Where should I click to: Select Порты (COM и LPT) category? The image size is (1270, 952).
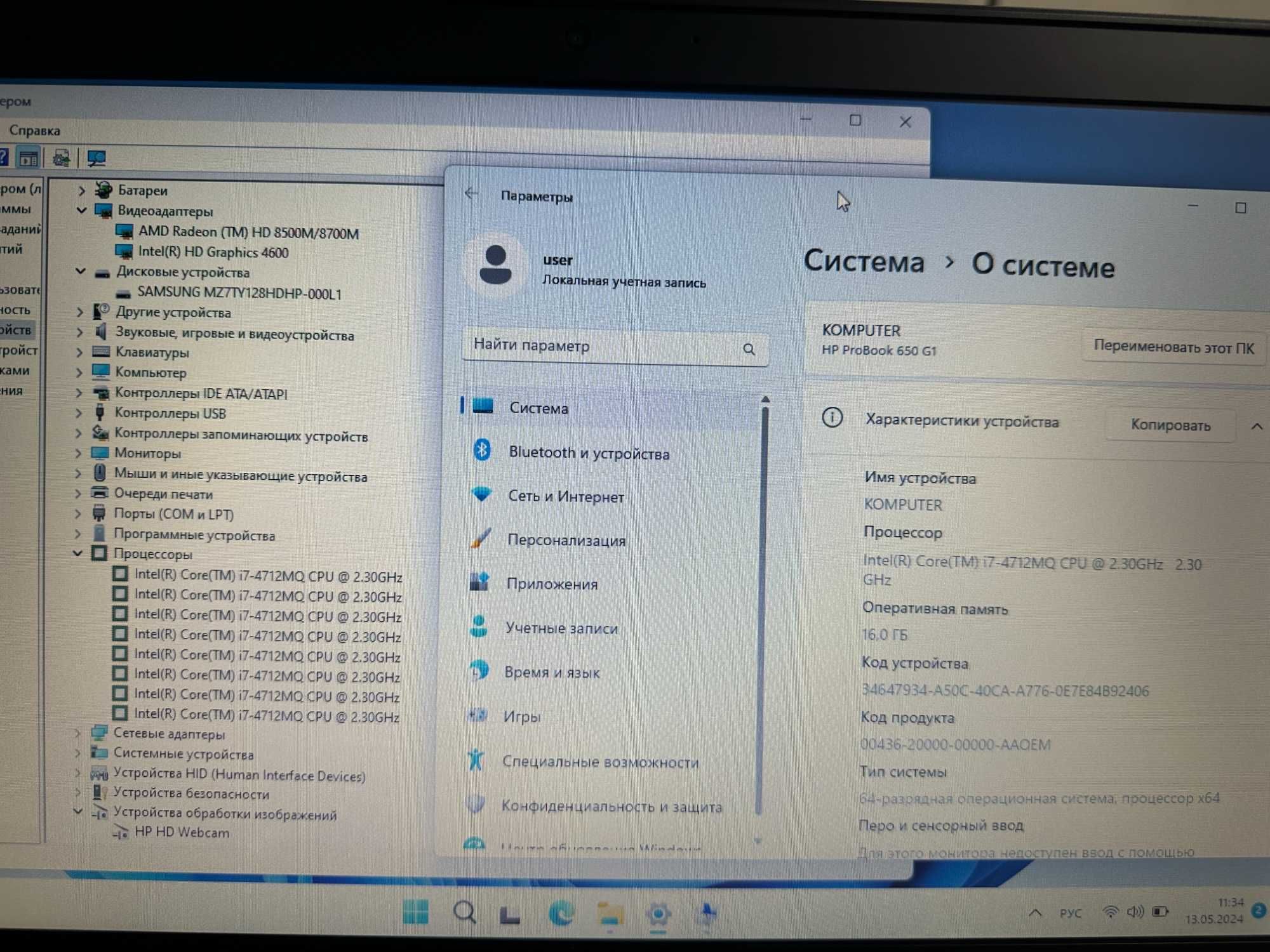pyautogui.click(x=173, y=514)
